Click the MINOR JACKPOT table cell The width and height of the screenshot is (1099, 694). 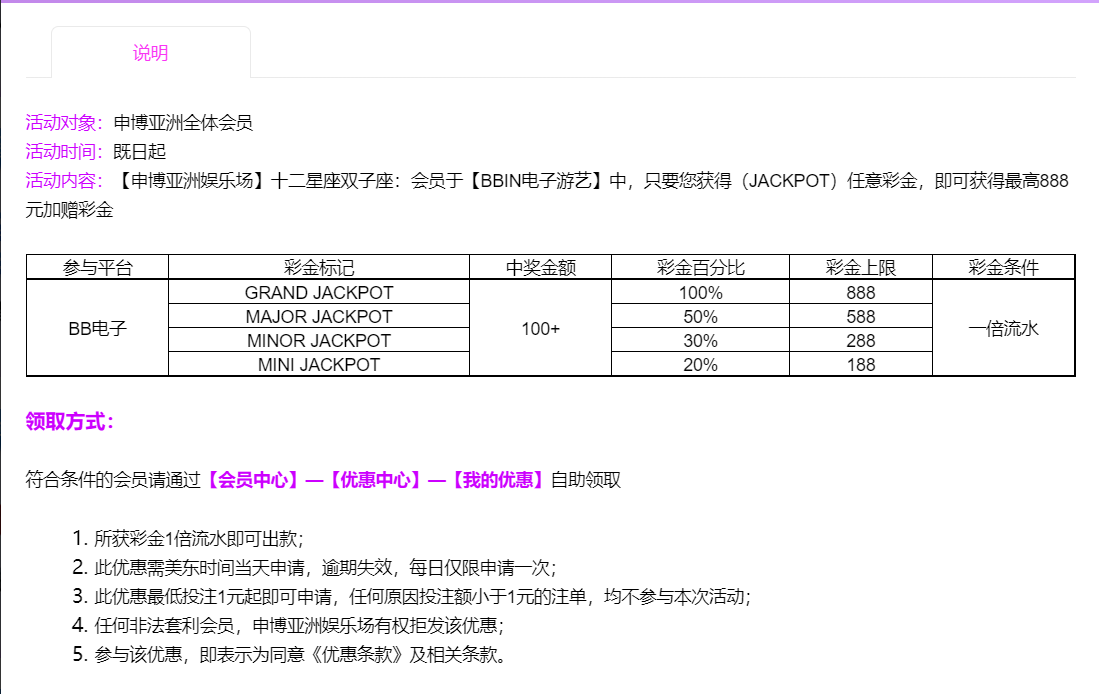pyautogui.click(x=319, y=341)
